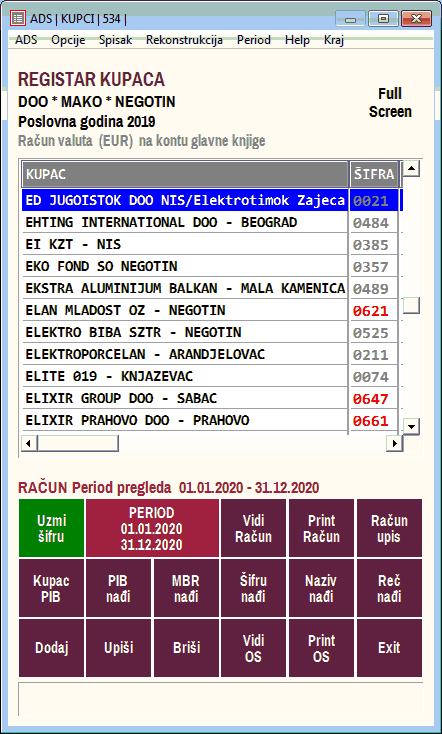Click the Print OS button

point(321,648)
